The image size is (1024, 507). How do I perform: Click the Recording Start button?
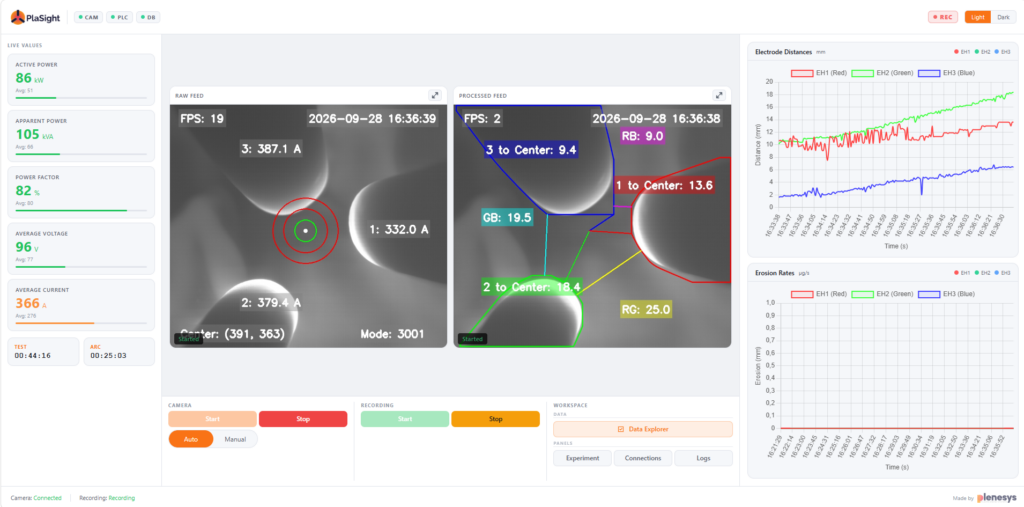[x=405, y=419]
